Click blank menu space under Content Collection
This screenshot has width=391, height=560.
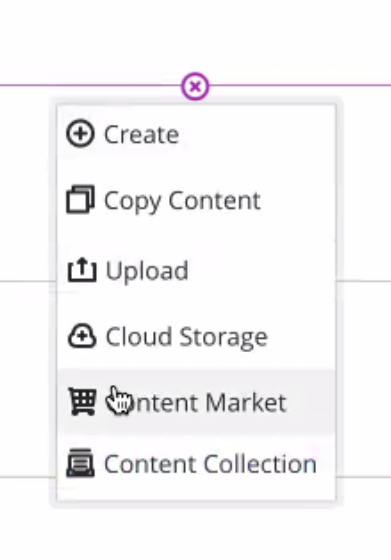pyautogui.click(x=196, y=489)
